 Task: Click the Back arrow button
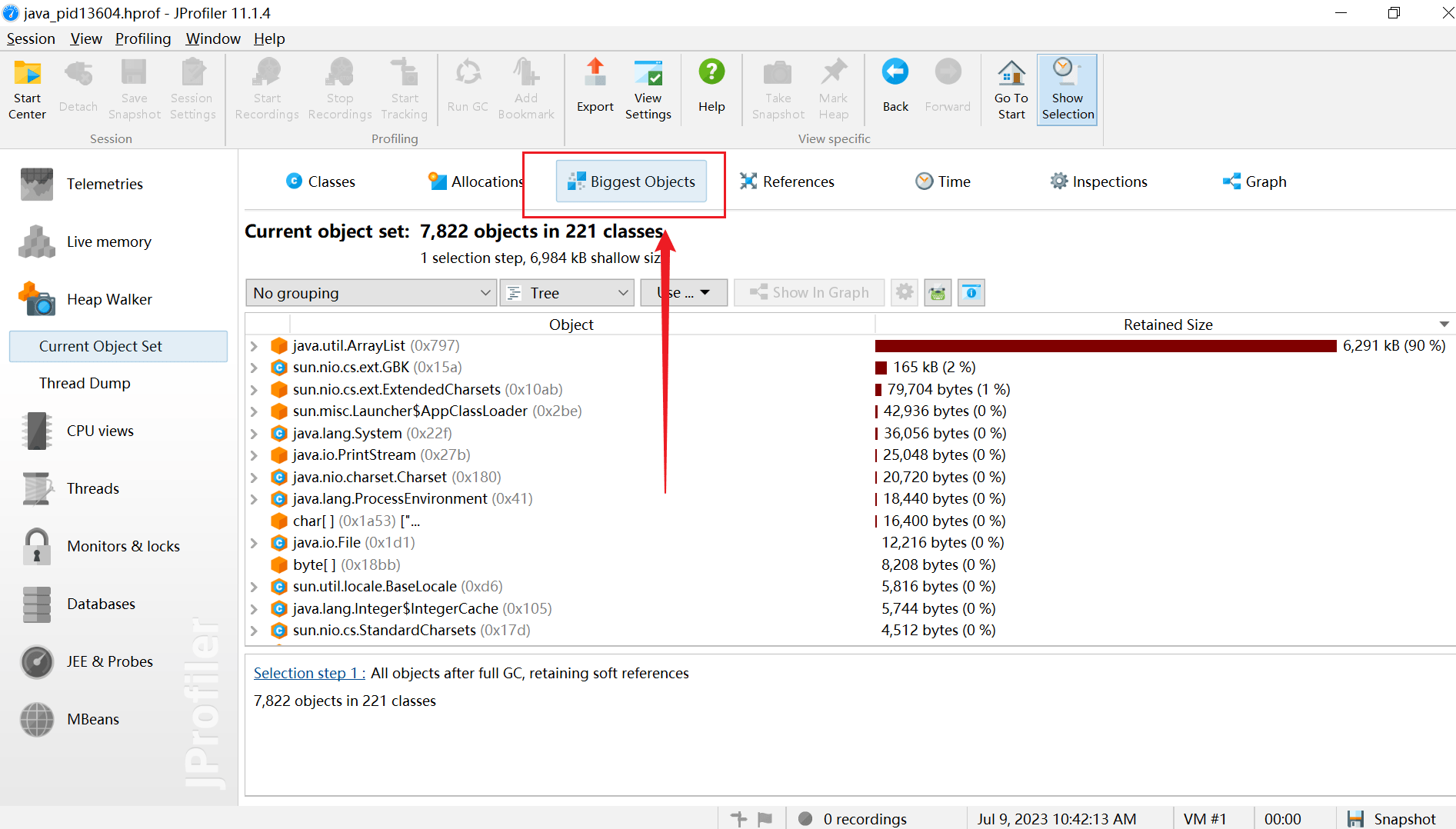click(x=895, y=87)
